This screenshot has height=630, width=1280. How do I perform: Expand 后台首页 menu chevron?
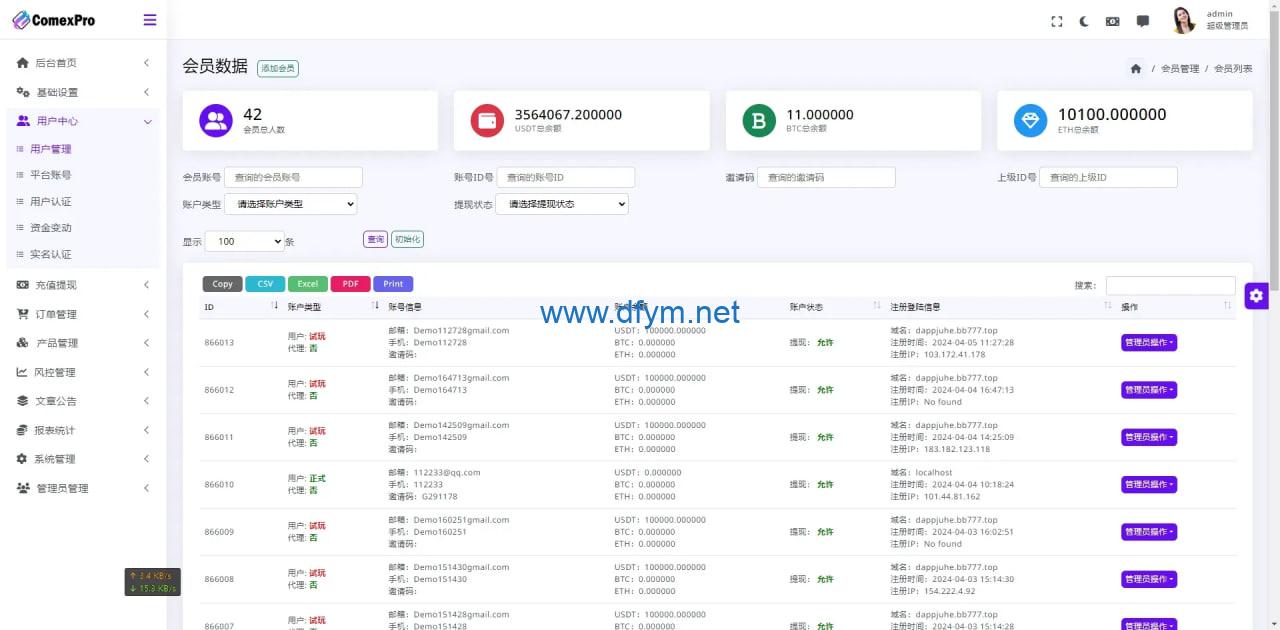[x=147, y=63]
